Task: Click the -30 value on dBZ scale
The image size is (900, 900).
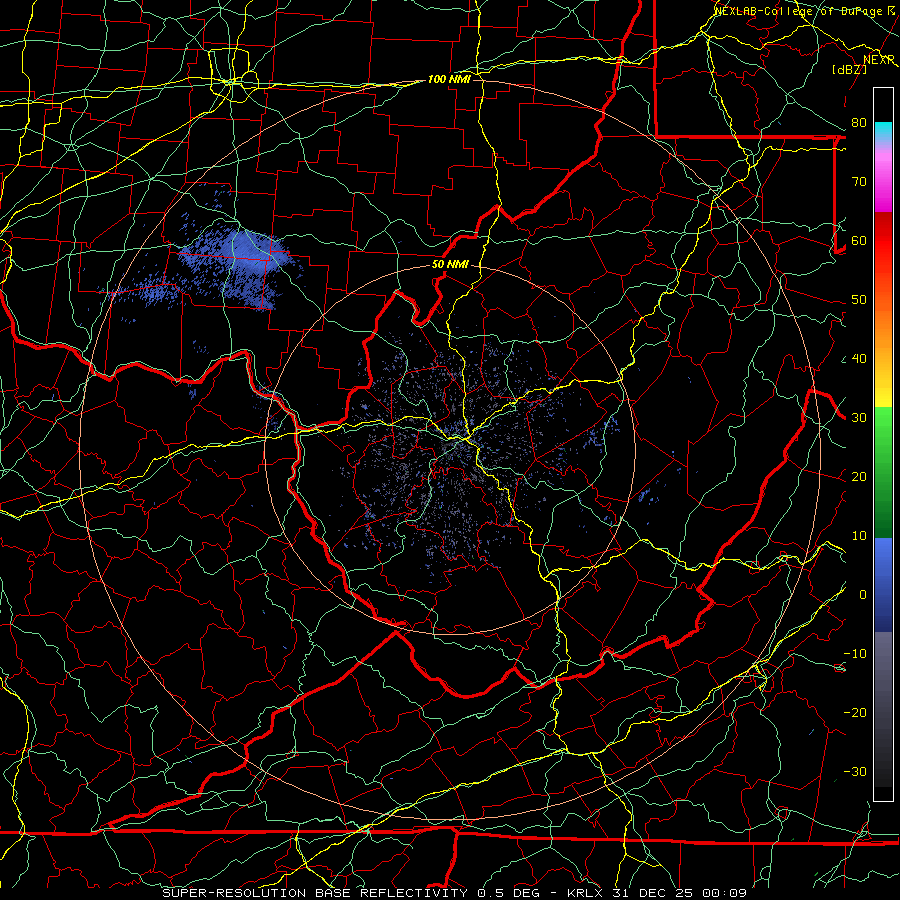Action: coord(855,771)
